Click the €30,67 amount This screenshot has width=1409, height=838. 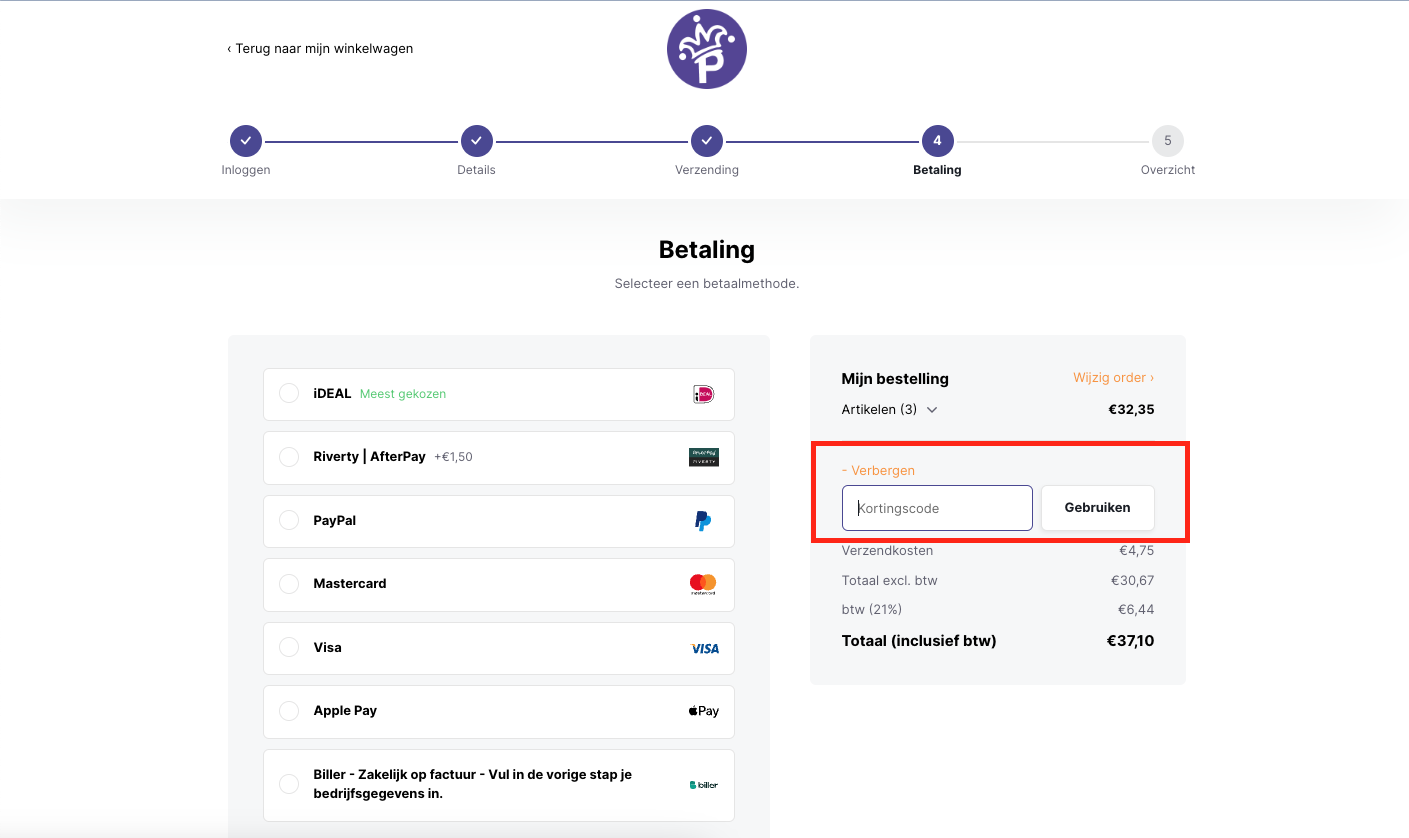pos(1132,580)
